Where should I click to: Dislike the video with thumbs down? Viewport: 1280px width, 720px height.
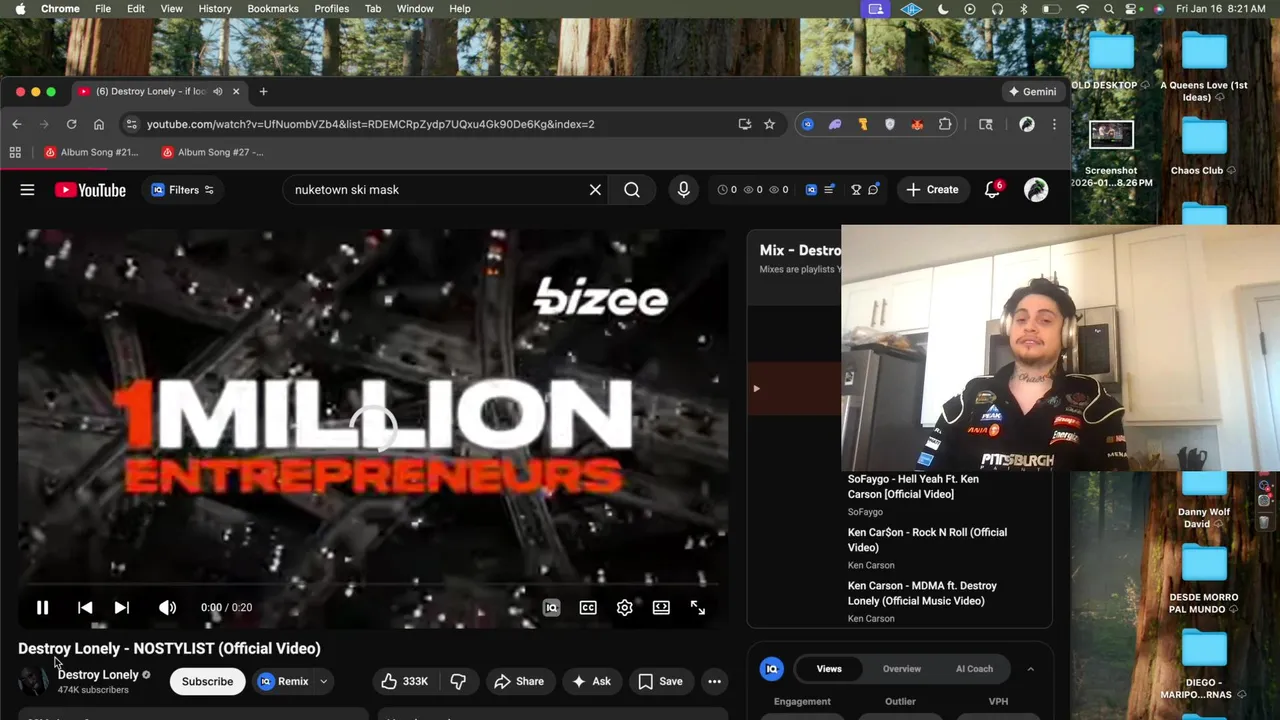[458, 681]
